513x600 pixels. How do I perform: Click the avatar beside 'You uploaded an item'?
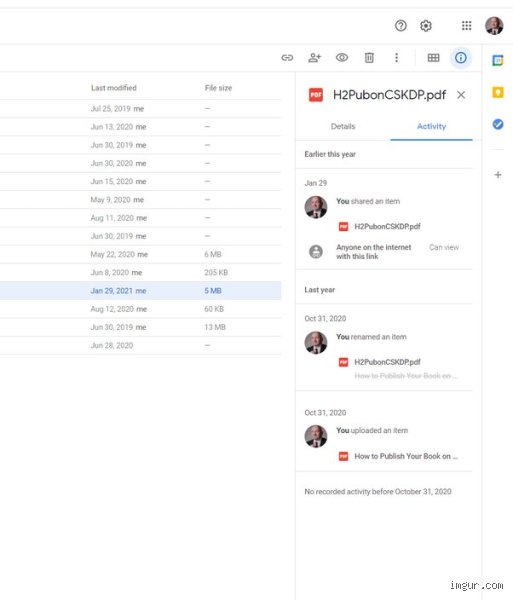pyautogui.click(x=316, y=436)
